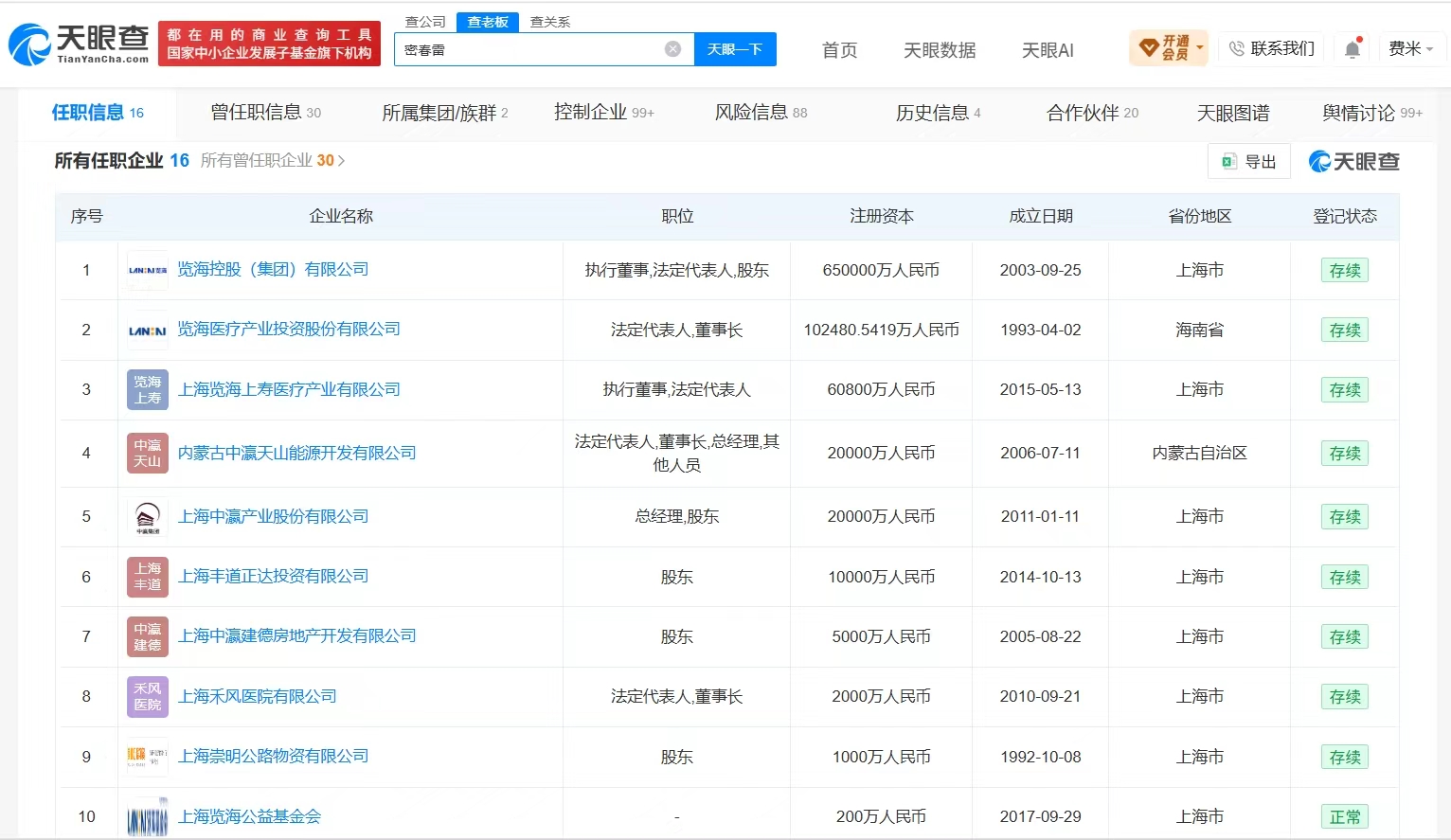
Task: Open the 天眼图谱 tab
Action: pyautogui.click(x=1233, y=113)
